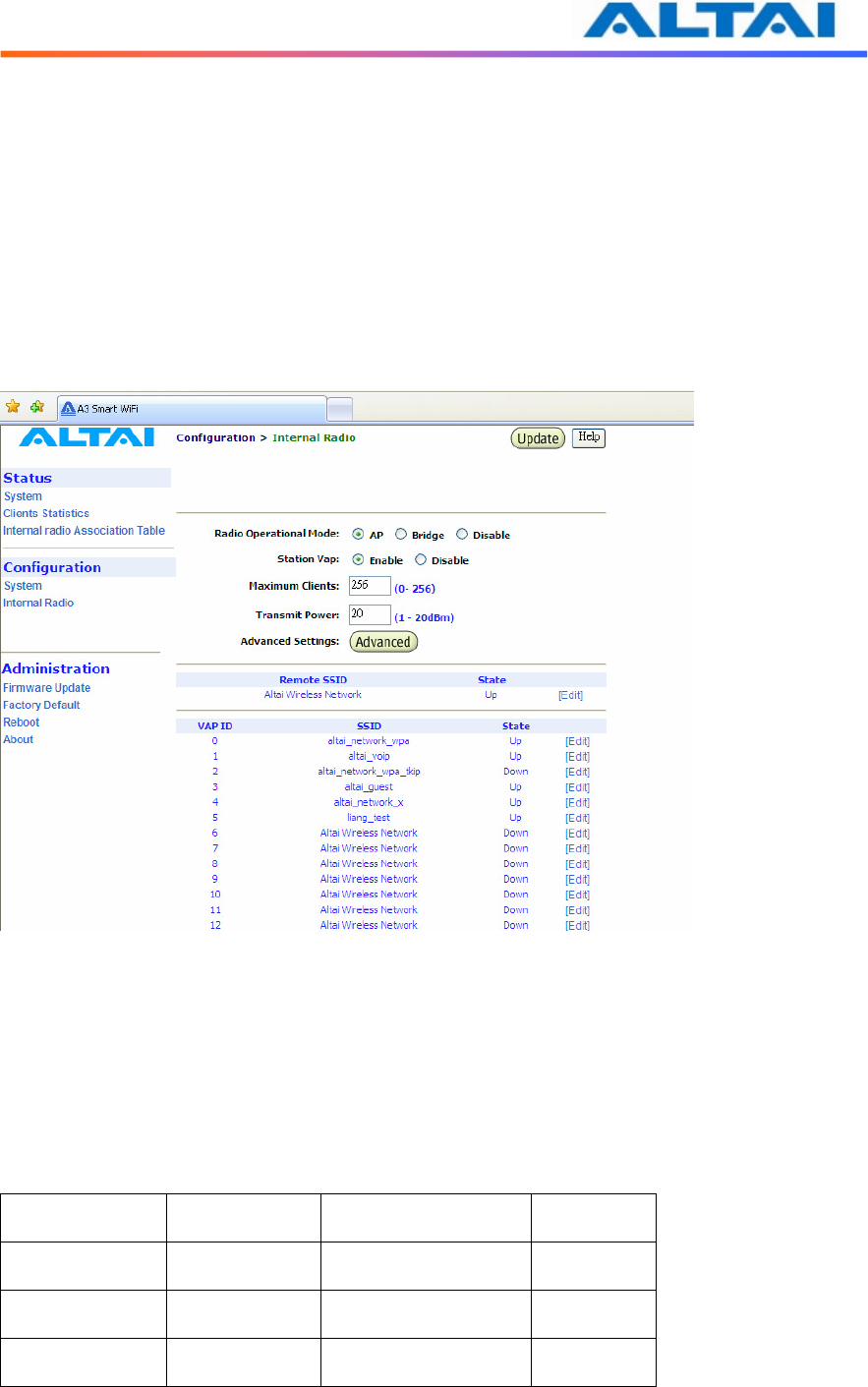Viewport: 868px width, 1387px height.
Task: Select AP radio operational mode
Action: (358, 535)
